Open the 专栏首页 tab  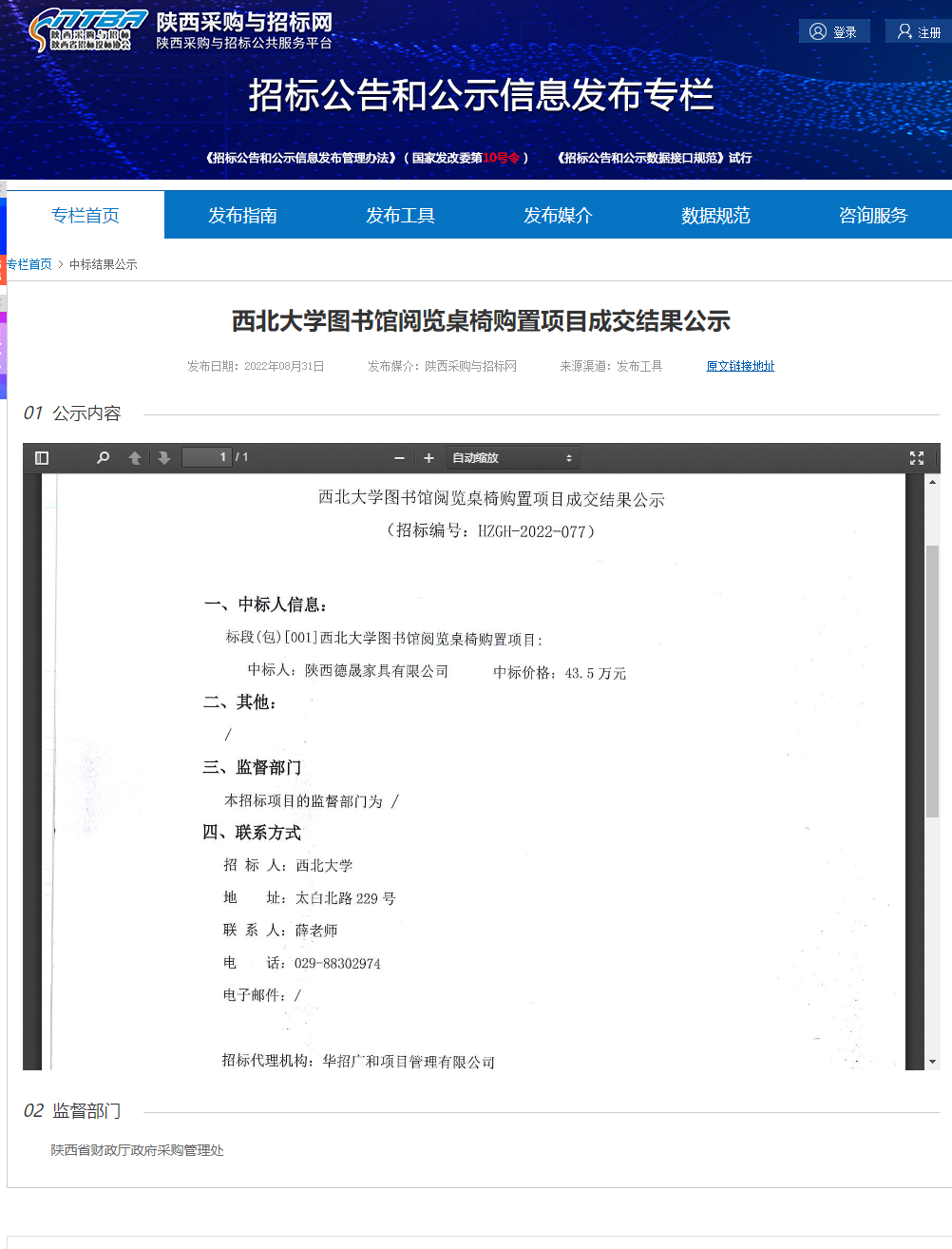pyautogui.click(x=86, y=215)
